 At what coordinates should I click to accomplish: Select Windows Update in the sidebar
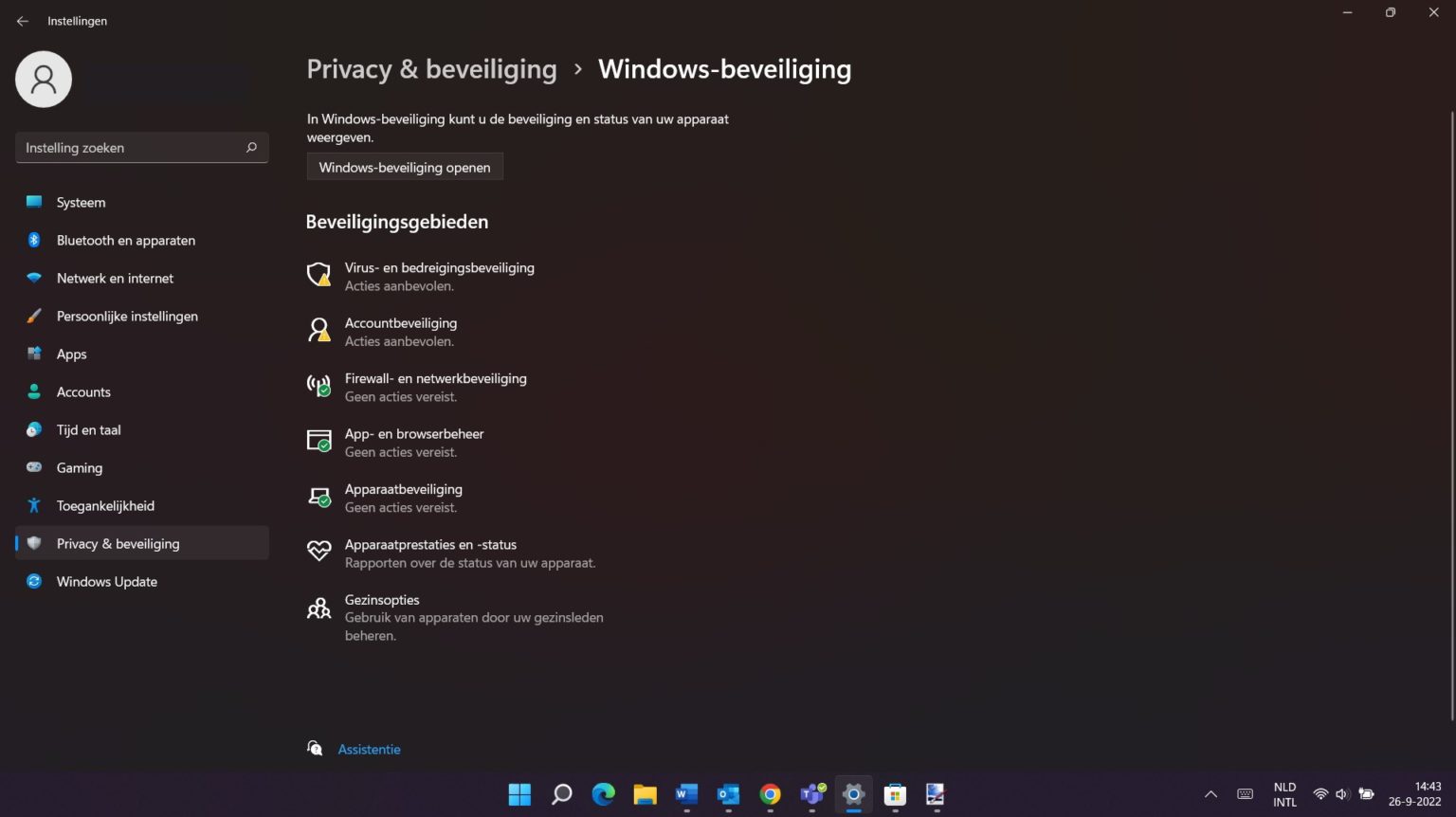pos(106,581)
